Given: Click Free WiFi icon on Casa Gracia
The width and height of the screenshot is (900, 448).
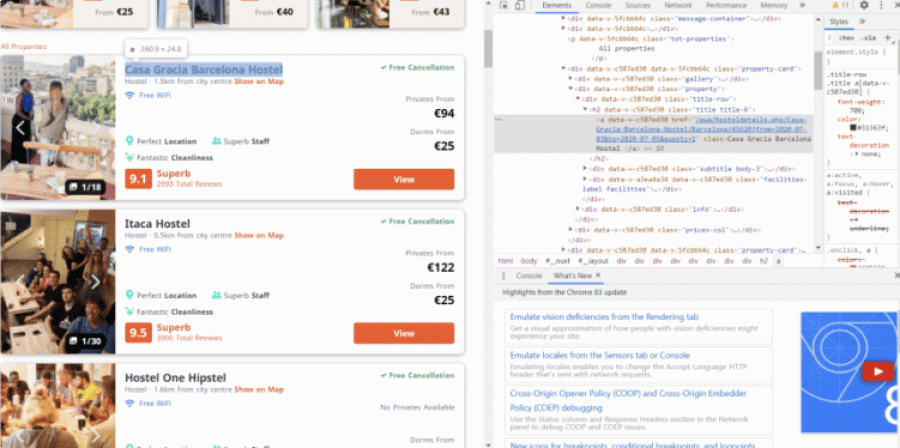Looking at the screenshot, I should [x=130, y=95].
